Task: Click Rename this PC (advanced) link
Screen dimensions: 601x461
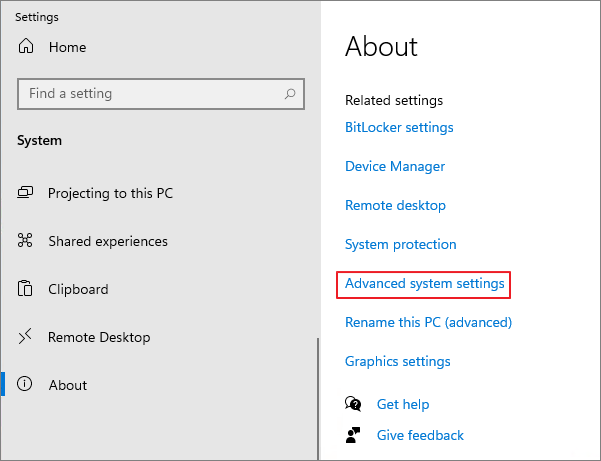Action: [428, 322]
